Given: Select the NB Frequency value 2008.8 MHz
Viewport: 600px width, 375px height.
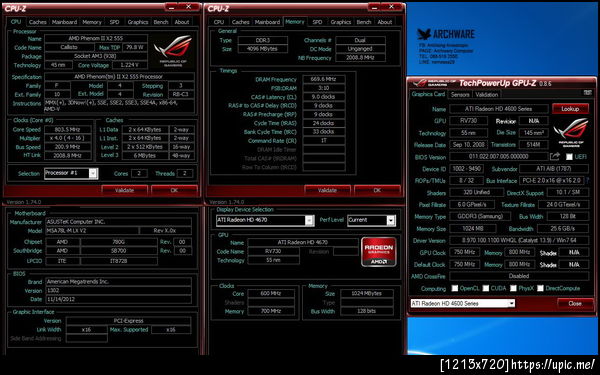Looking at the screenshot, I should (360, 58).
